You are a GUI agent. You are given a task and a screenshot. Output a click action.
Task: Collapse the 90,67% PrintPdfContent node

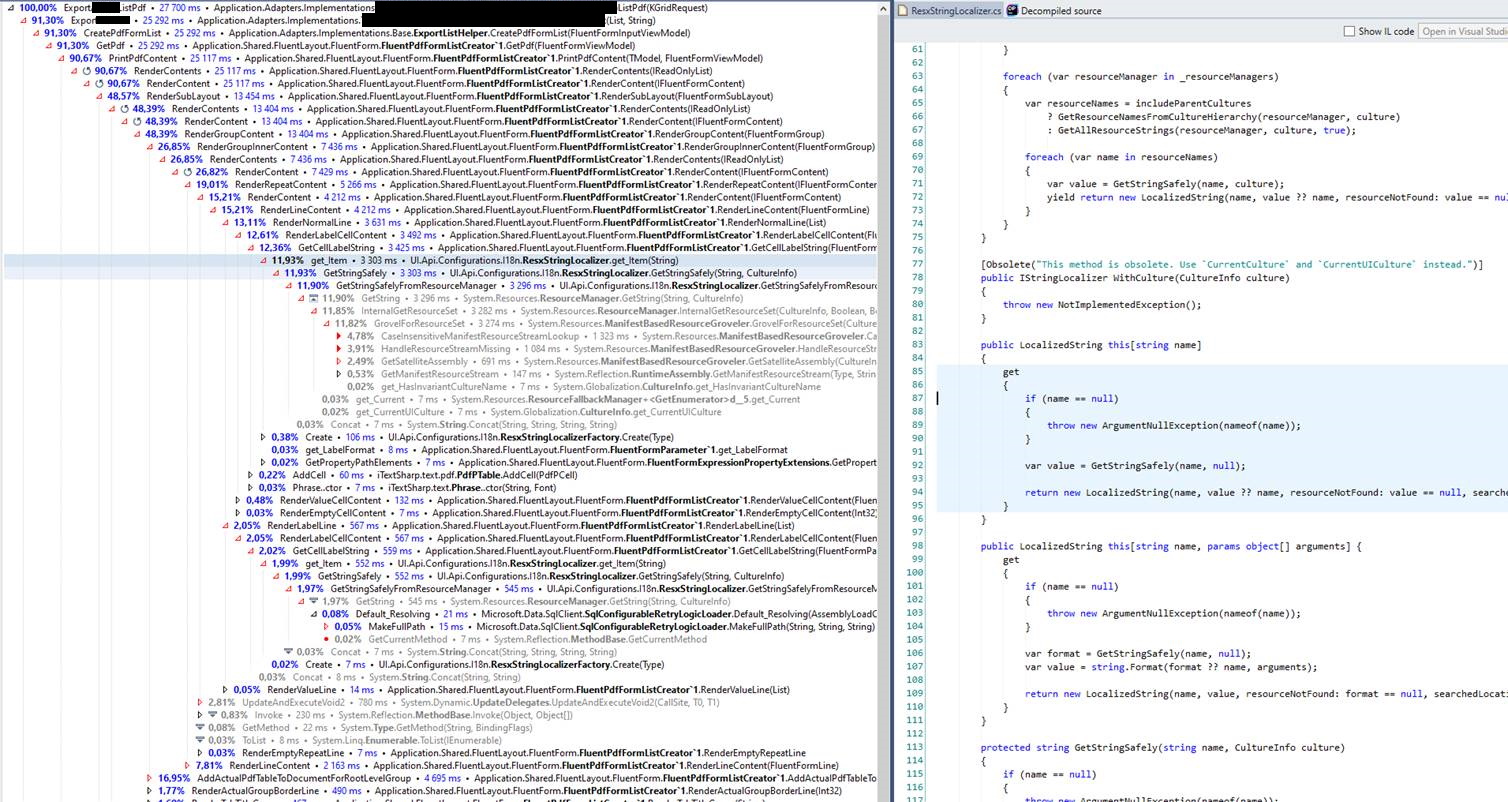click(61, 59)
